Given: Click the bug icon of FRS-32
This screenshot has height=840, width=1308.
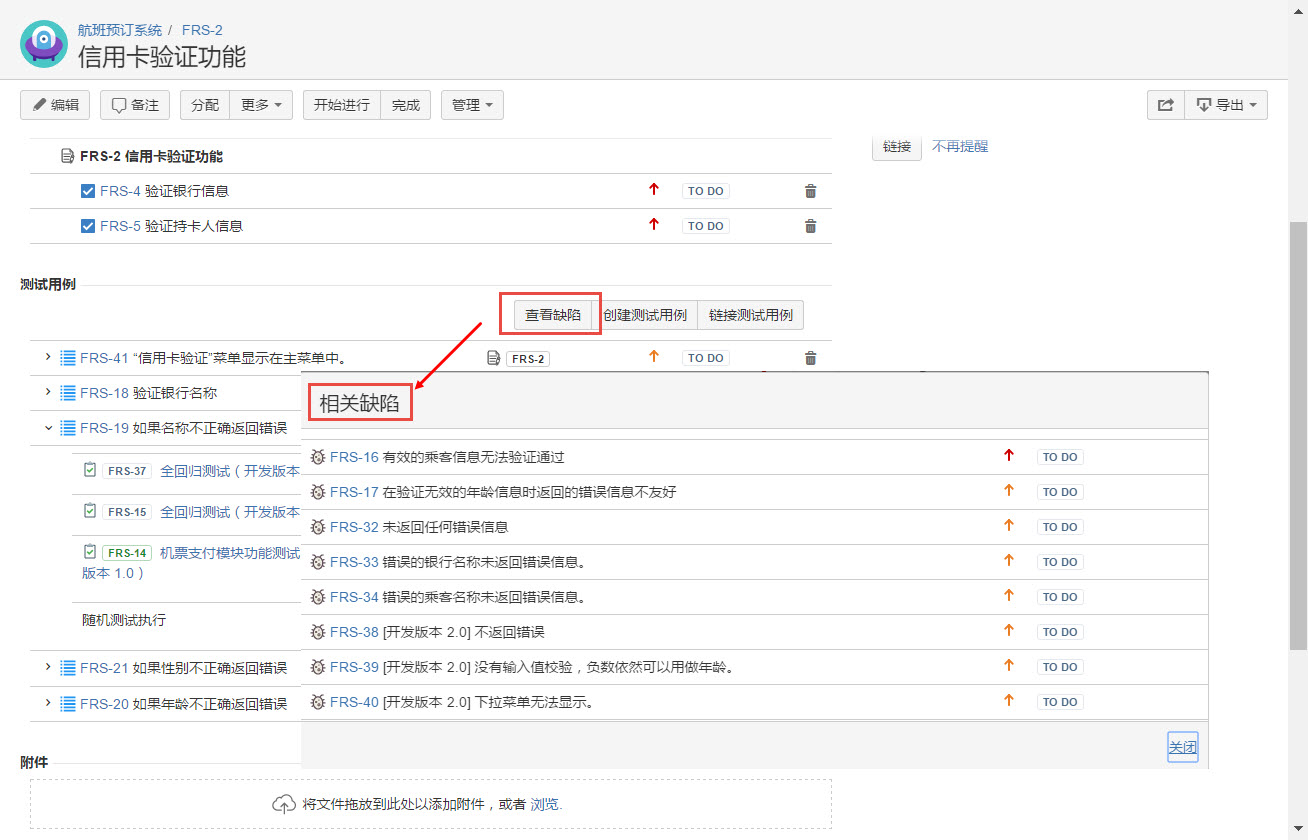Looking at the screenshot, I should [x=318, y=527].
